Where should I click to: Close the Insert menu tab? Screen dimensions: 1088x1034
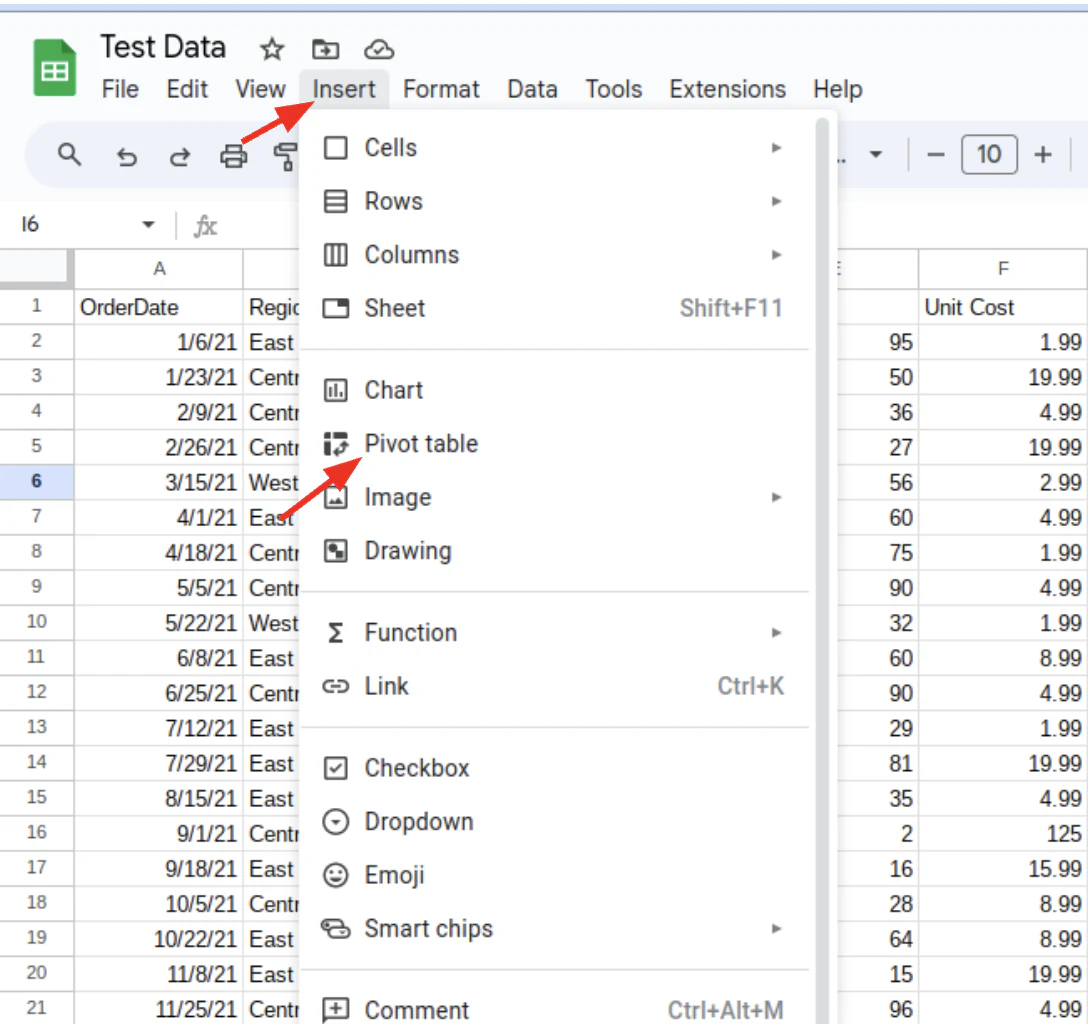click(343, 89)
